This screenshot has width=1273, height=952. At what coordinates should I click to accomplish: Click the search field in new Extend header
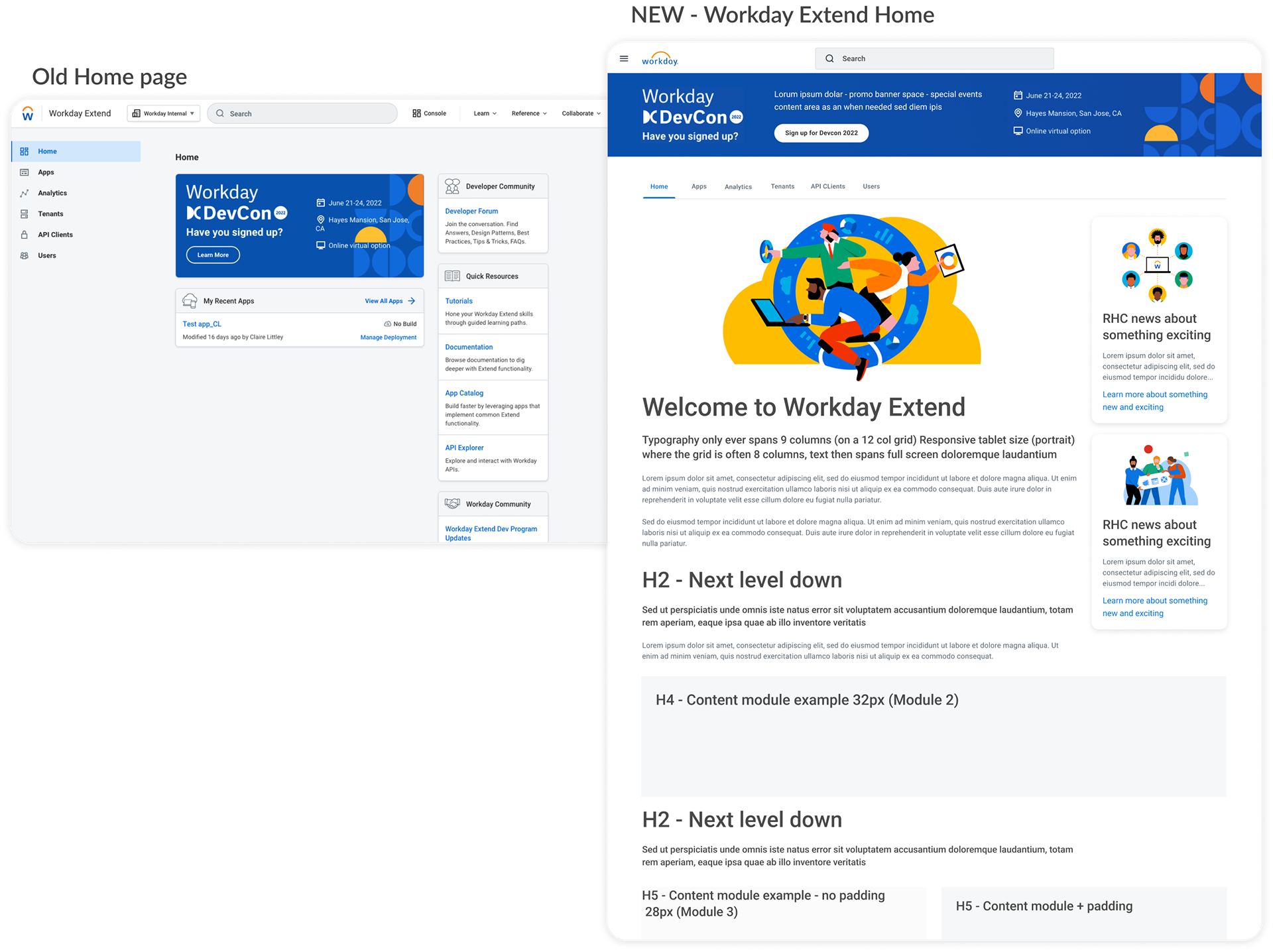click(934, 58)
